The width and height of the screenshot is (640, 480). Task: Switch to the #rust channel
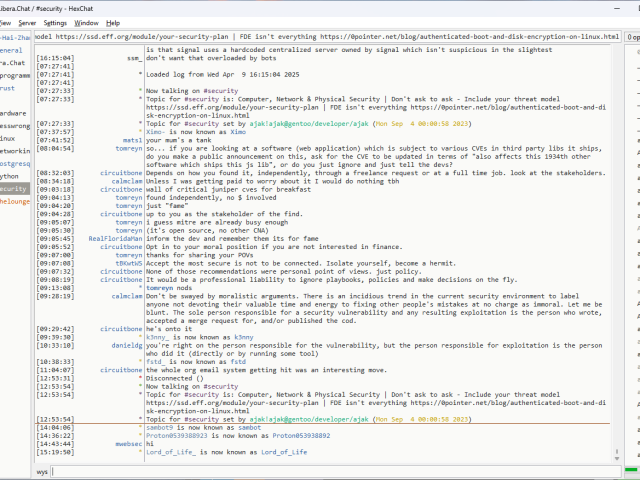[8, 88]
